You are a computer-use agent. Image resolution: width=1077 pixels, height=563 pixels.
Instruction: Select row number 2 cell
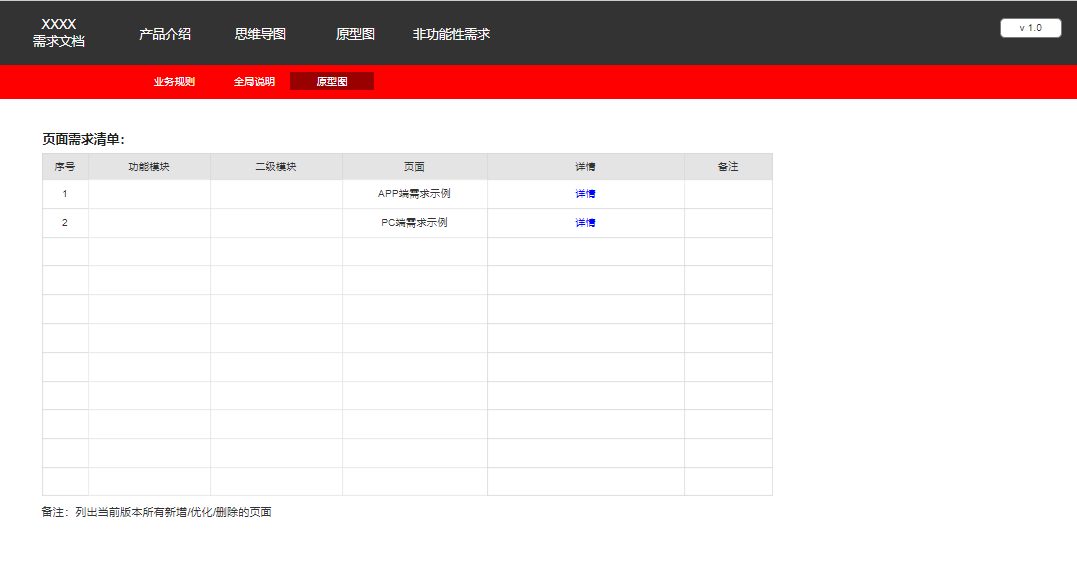pos(65,222)
